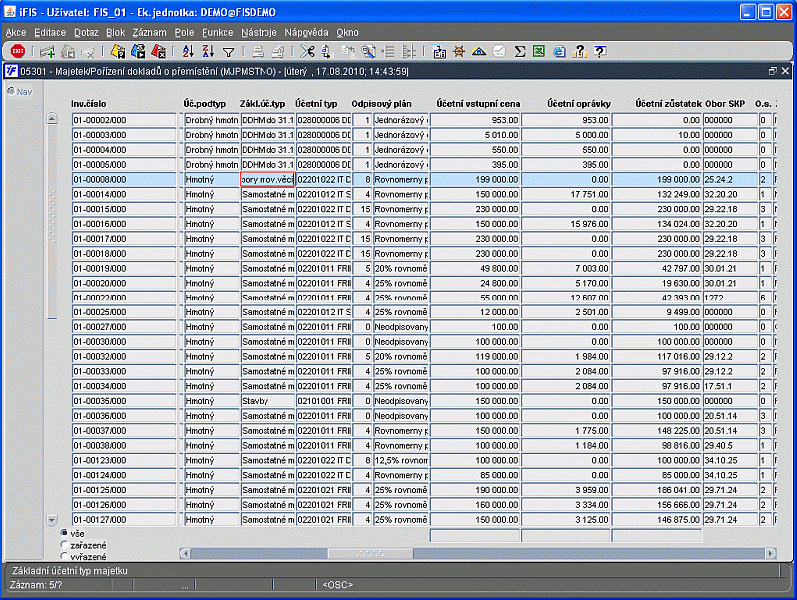Click the scroll down arrow beside the table
Image resolution: width=797 pixels, height=600 pixels.
53,520
